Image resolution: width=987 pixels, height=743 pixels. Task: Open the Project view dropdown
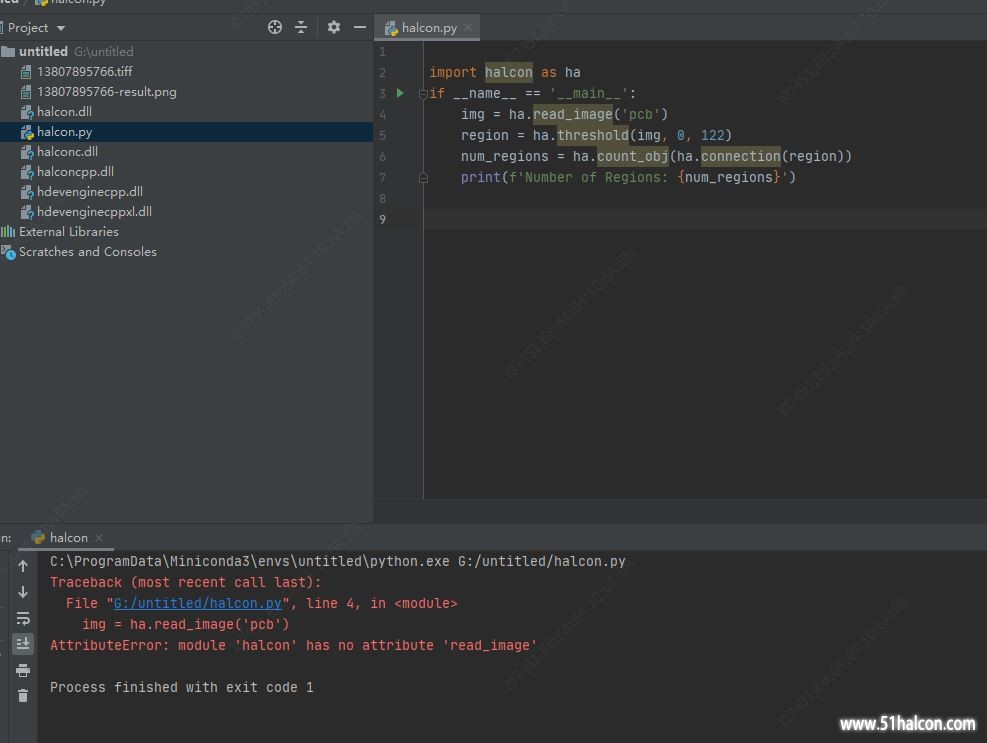coord(61,28)
